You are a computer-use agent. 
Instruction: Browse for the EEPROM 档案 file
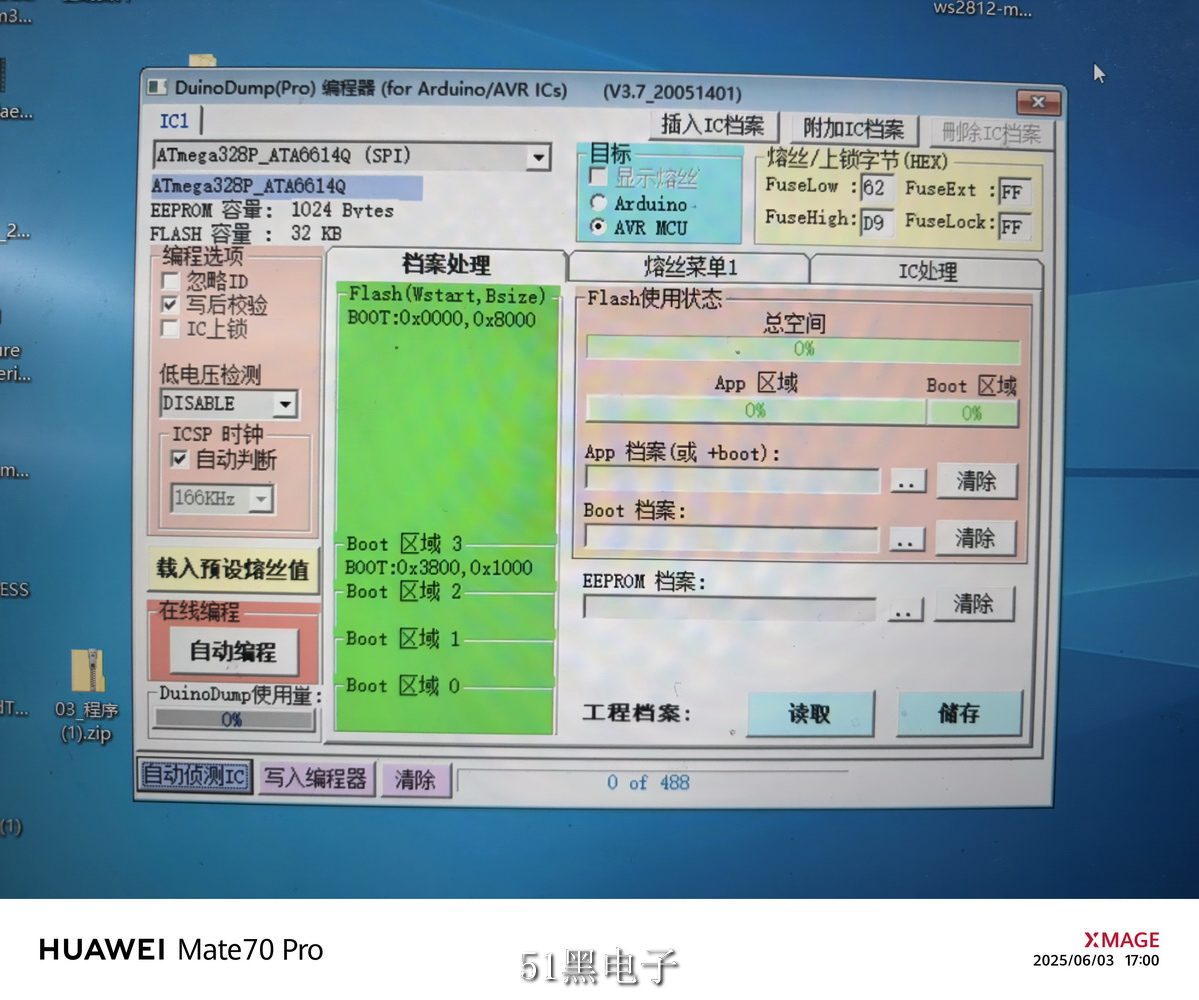[x=904, y=609]
